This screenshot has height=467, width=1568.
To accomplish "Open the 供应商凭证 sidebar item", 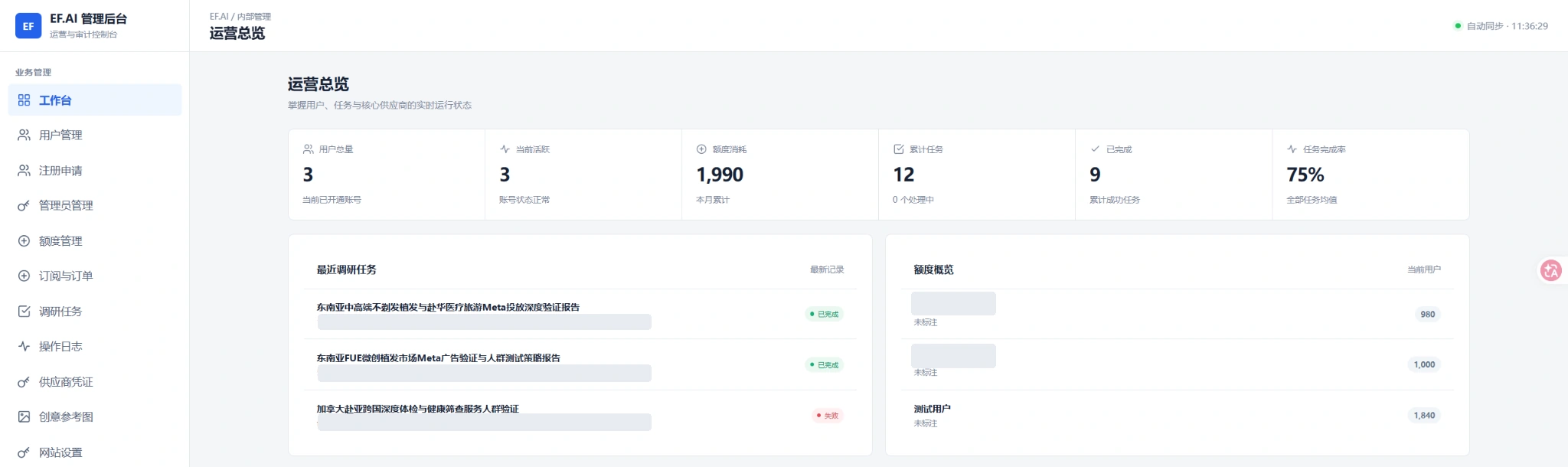I will tap(95, 382).
